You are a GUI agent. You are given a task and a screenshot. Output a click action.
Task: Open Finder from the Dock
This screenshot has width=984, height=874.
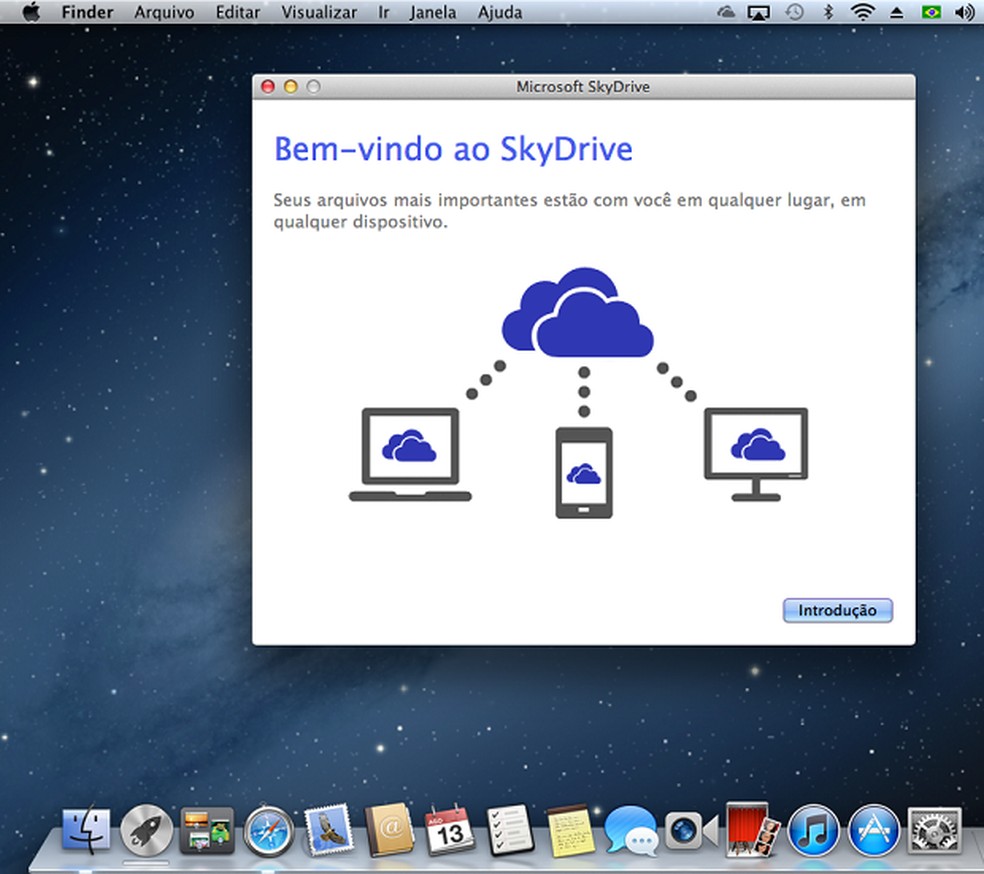86,829
